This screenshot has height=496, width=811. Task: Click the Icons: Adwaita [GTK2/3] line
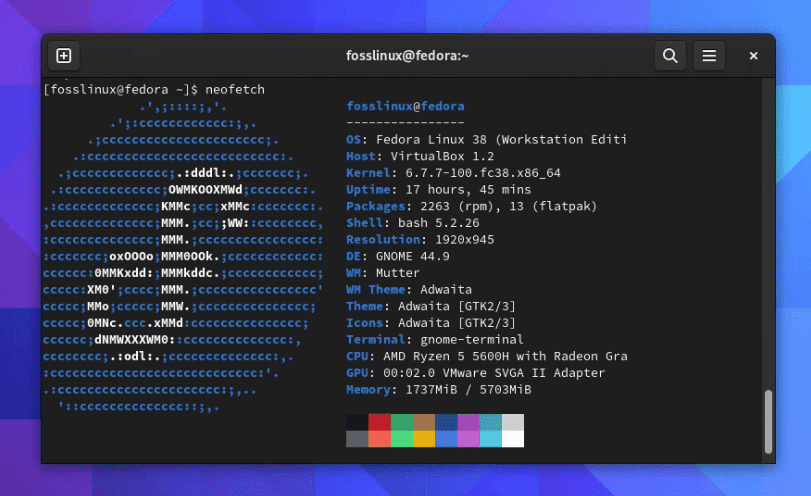[431, 323]
